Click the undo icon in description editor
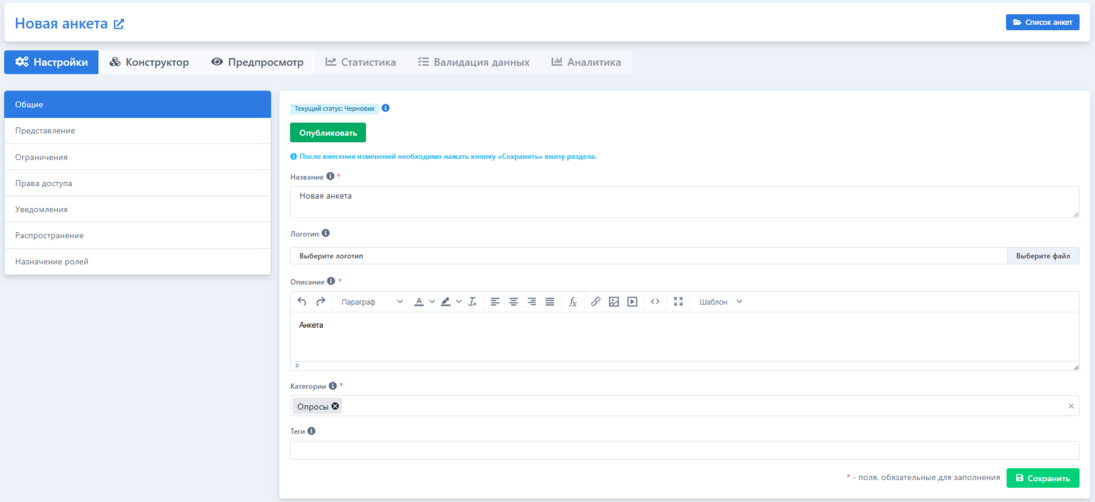The height and width of the screenshot is (502, 1095). 302,302
